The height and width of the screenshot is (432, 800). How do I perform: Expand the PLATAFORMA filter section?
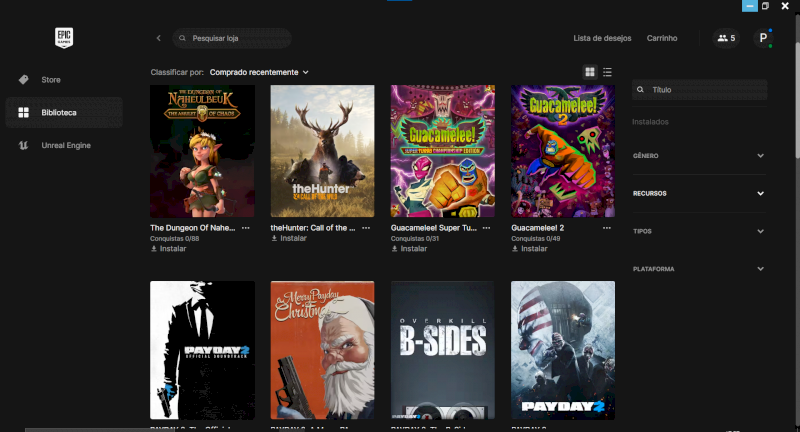click(x=699, y=269)
